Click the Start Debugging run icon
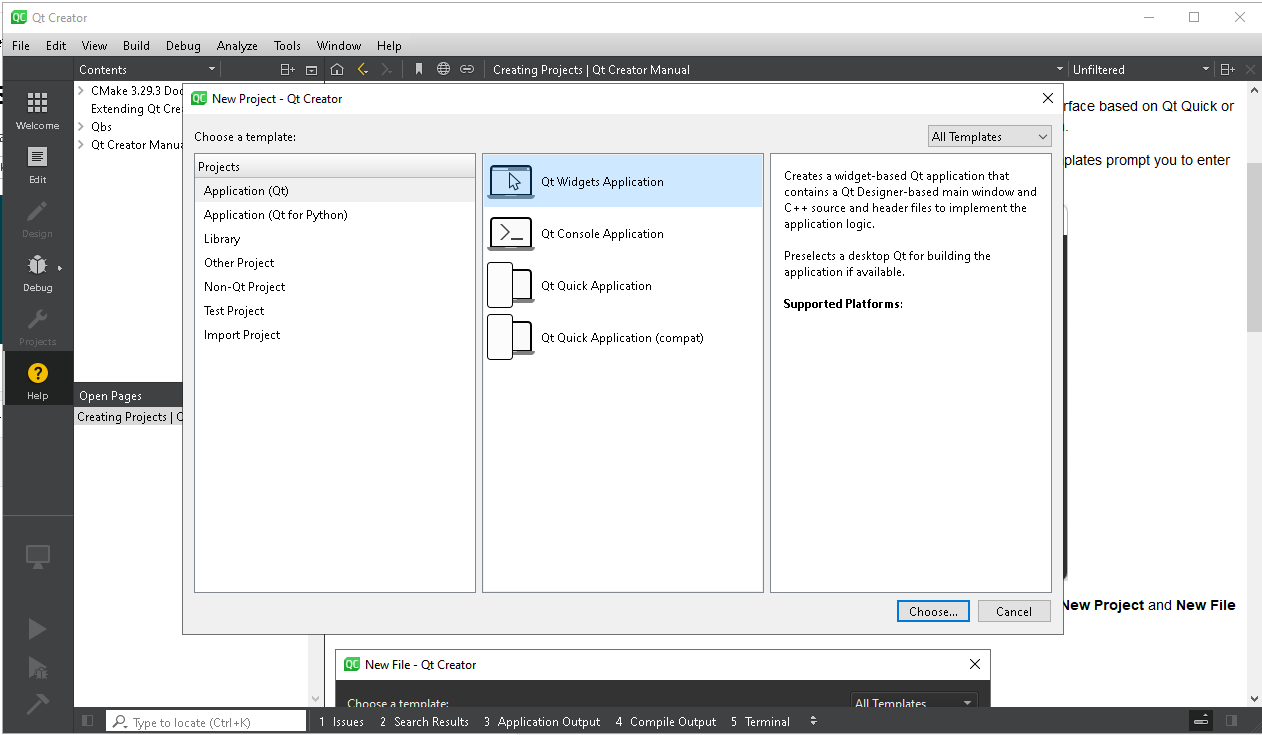This screenshot has height=735, width=1262. (37, 667)
